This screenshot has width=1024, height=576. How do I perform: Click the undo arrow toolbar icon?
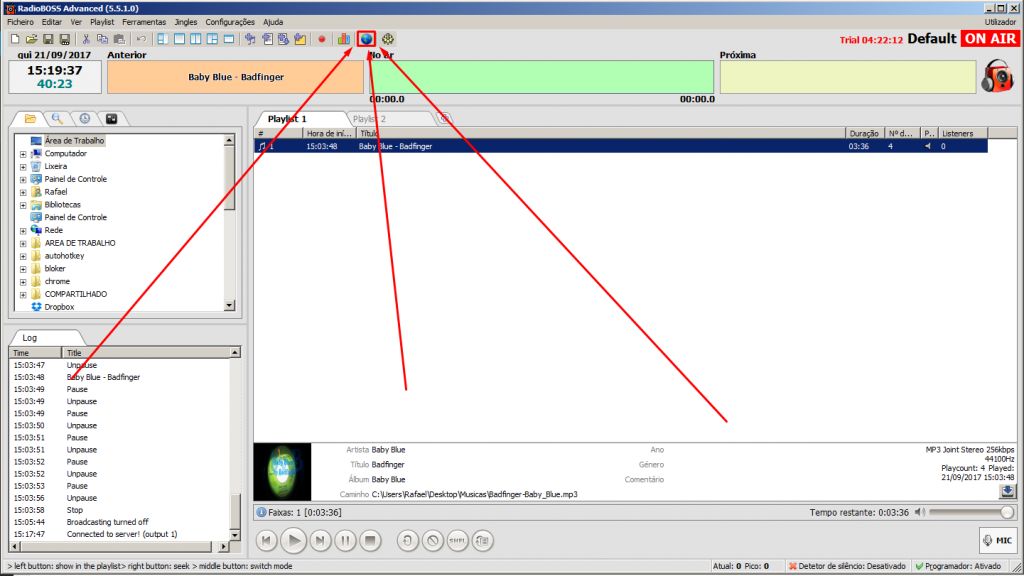click(141, 39)
